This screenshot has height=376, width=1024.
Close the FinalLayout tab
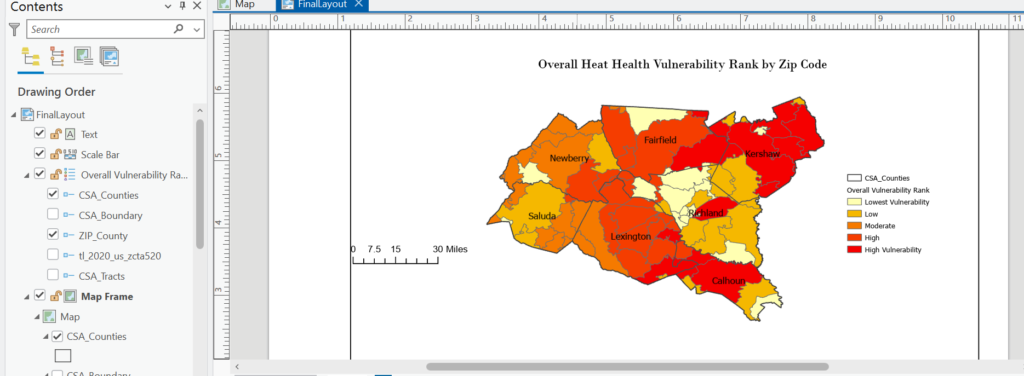click(x=359, y=4)
